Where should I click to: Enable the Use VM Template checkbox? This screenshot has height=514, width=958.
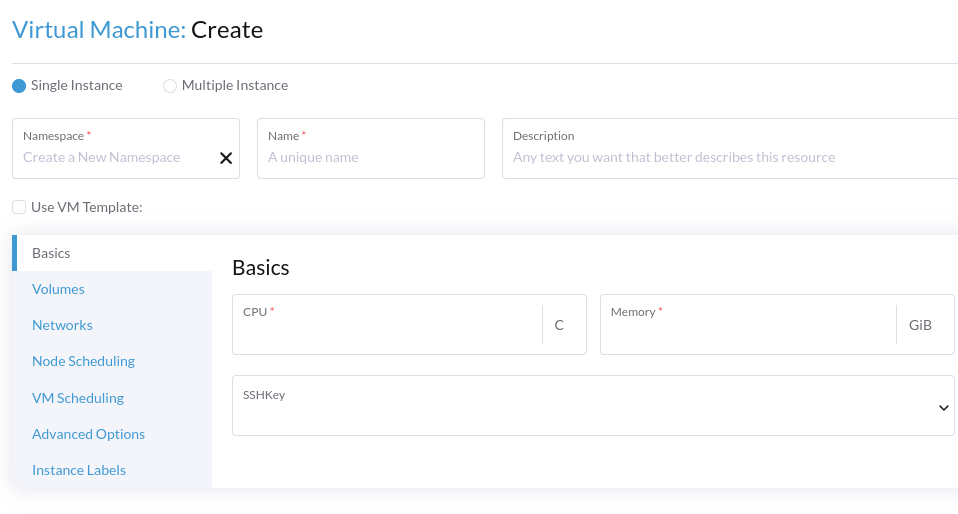tap(19, 207)
